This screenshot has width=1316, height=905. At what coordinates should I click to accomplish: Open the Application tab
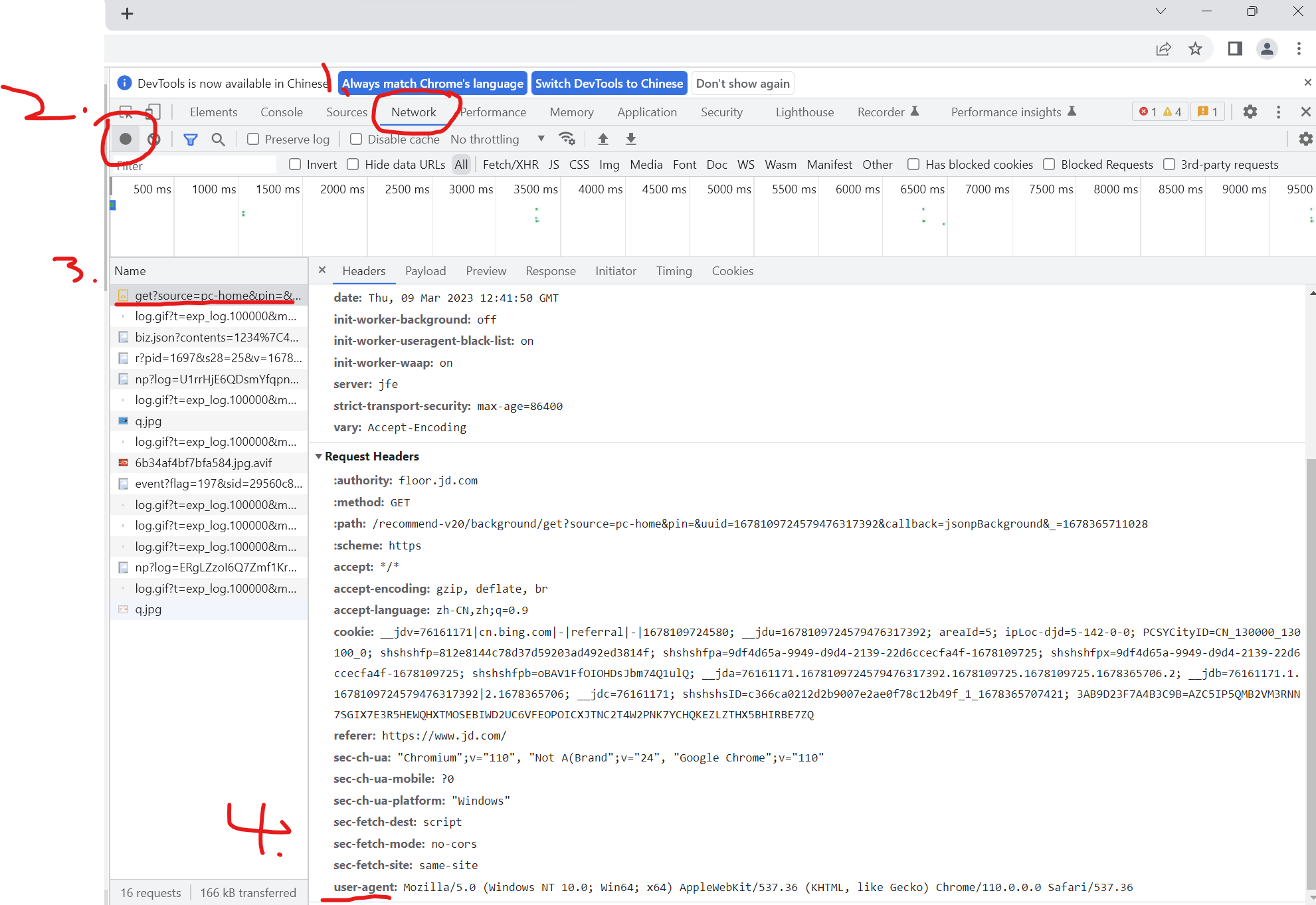point(647,112)
